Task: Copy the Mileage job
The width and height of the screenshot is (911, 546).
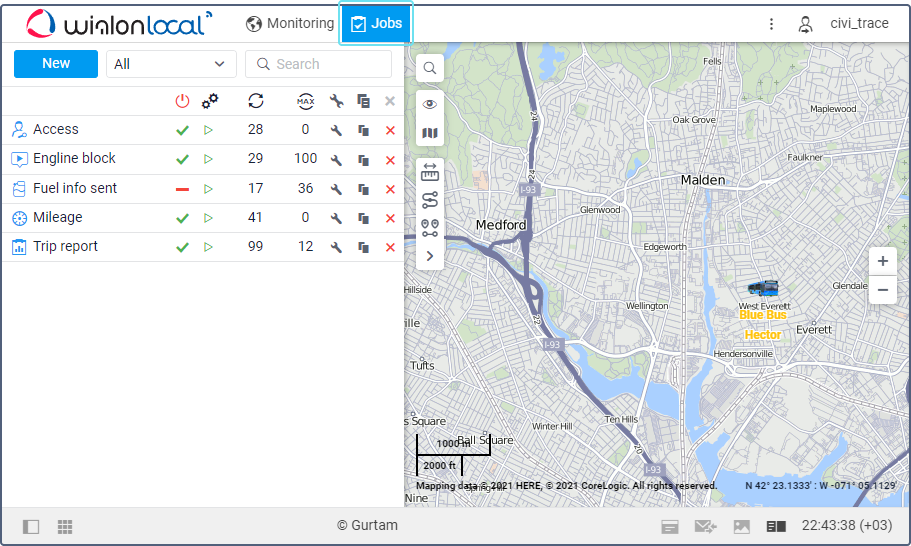Action: coord(364,218)
